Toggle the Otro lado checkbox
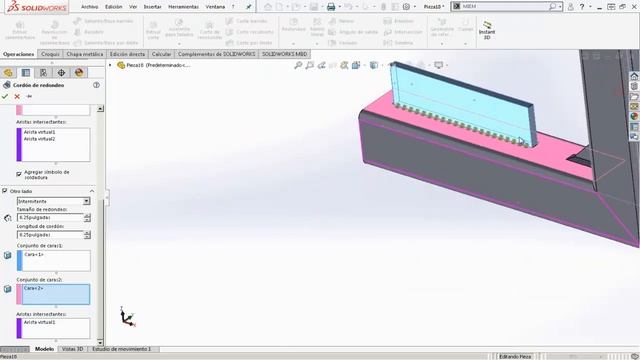This screenshot has height=360, width=640. pos(5,191)
